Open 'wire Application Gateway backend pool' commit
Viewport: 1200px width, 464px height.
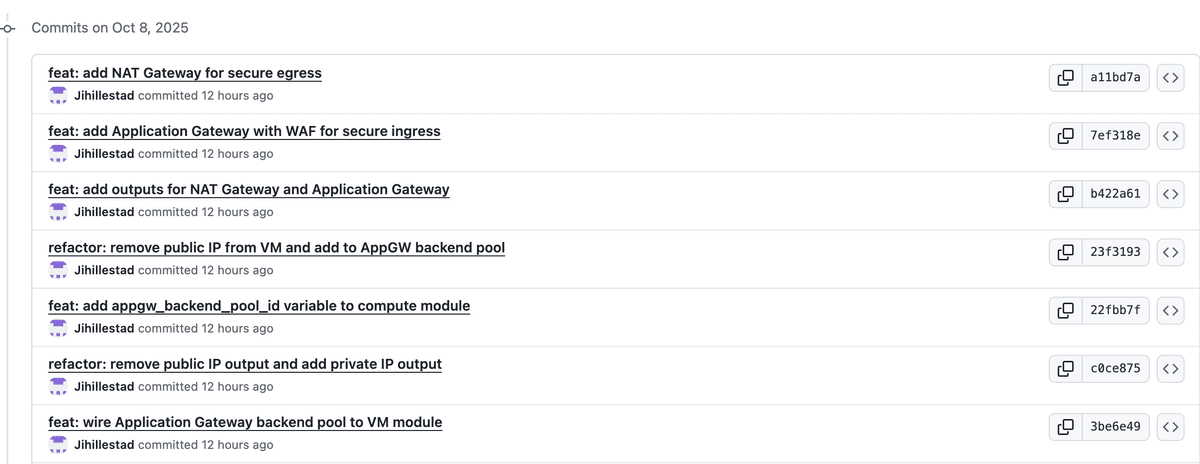coord(245,422)
